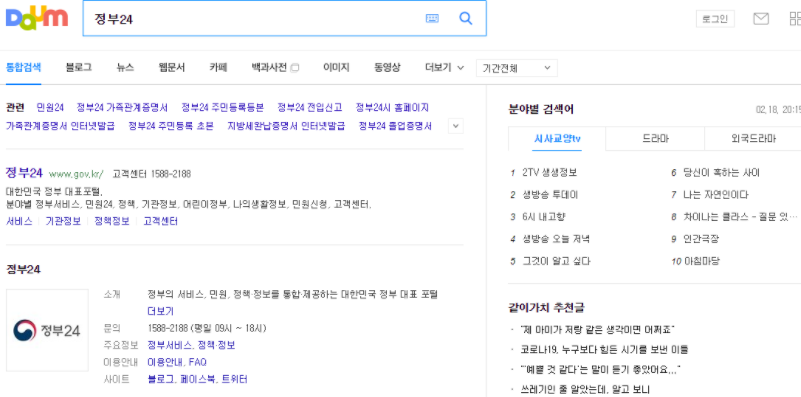The width and height of the screenshot is (801, 397).
Task: Open ranked keyword 생방송 오늘 저녁
Action: coord(556,239)
